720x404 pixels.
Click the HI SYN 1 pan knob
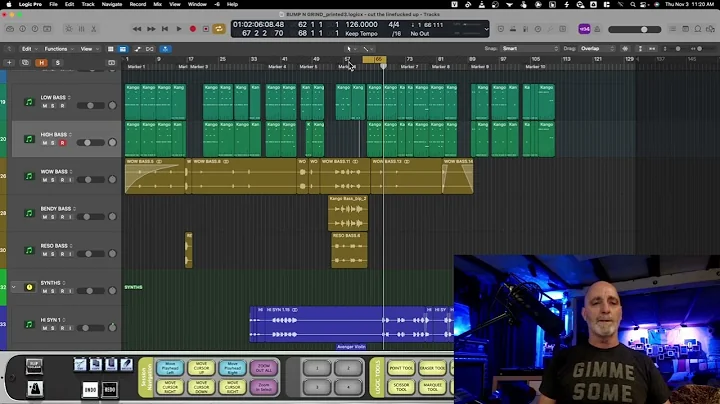coord(112,328)
